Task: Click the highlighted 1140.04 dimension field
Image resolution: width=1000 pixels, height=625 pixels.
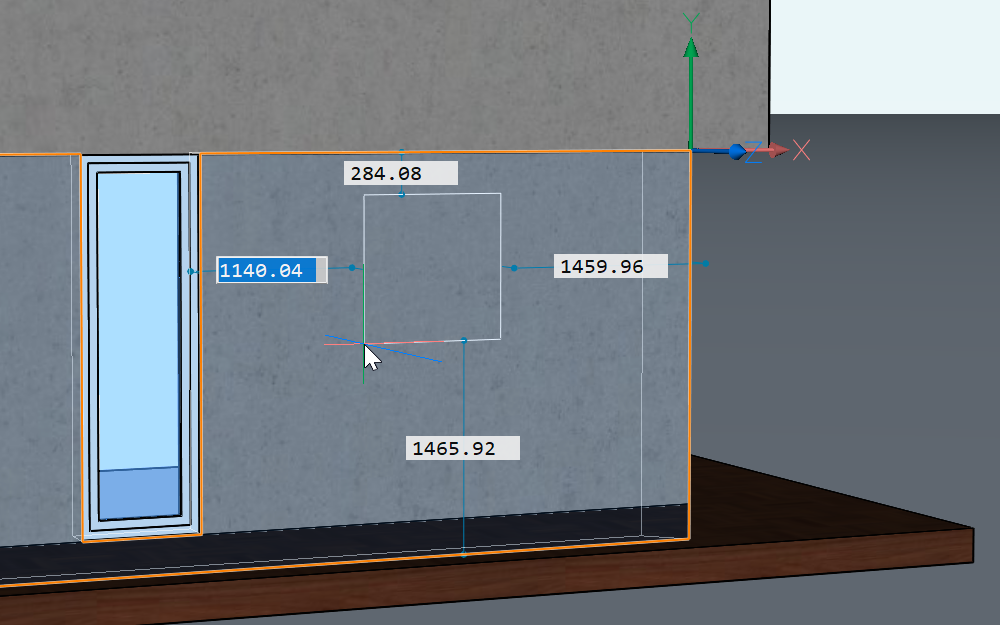Action: pos(271,270)
